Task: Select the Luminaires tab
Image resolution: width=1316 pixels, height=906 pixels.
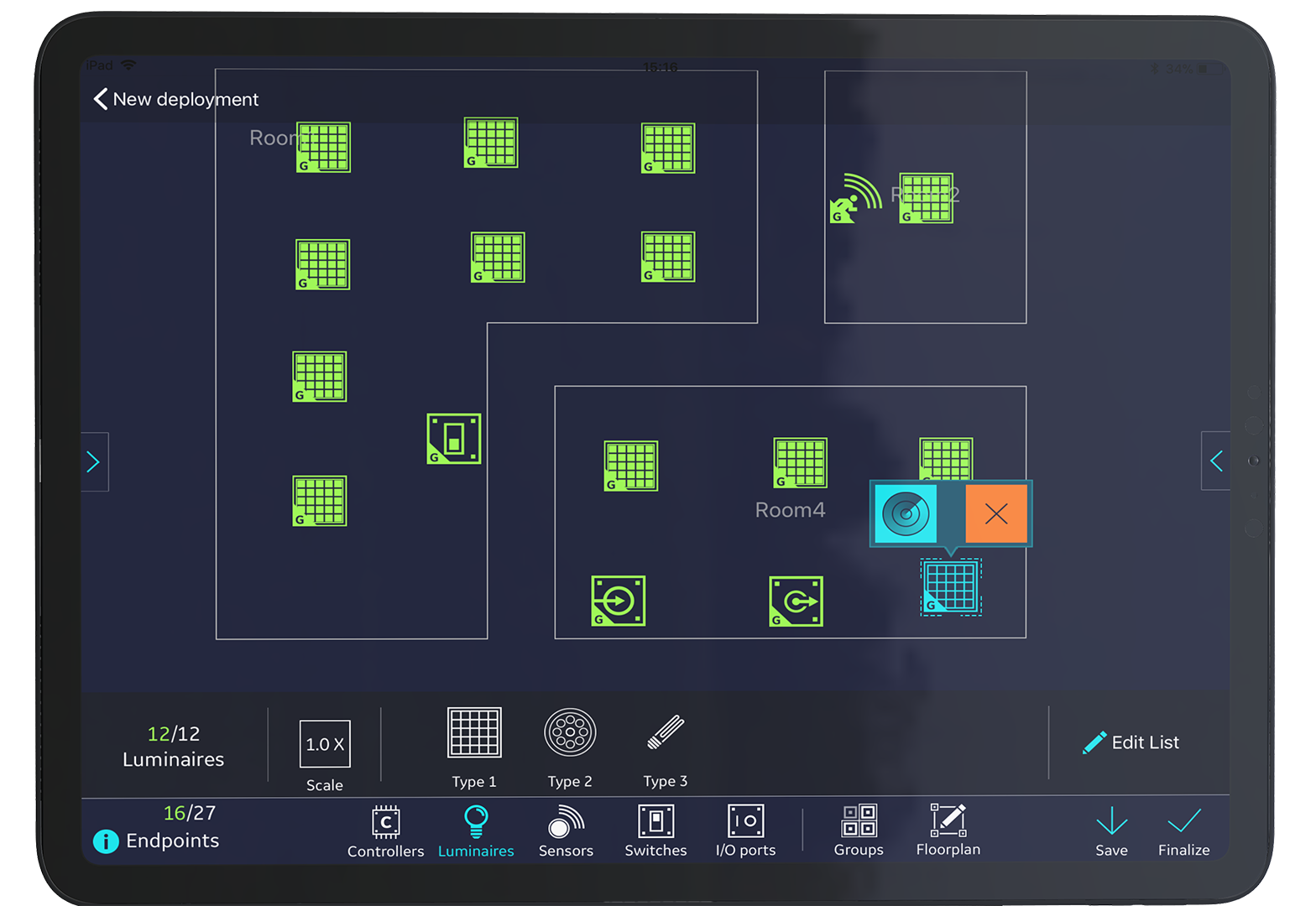Action: [x=476, y=831]
